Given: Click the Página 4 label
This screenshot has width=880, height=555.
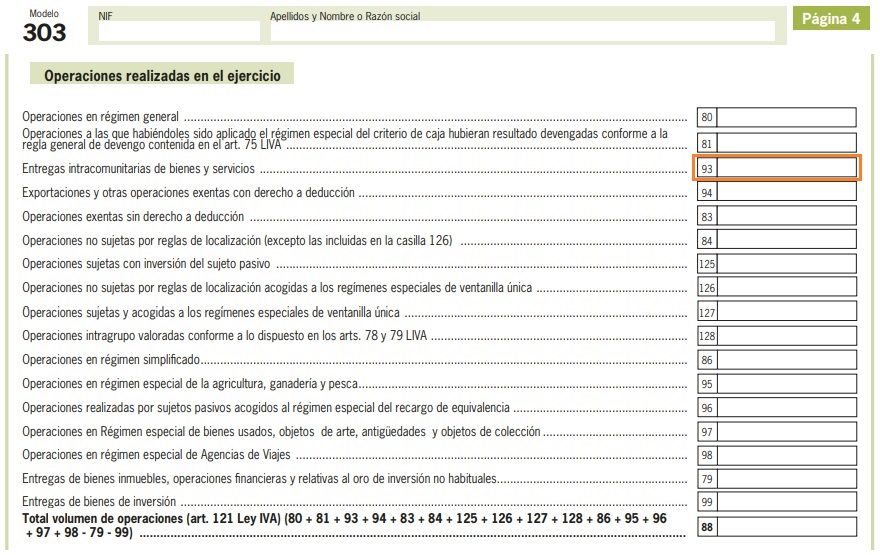Looking at the screenshot, I should (831, 19).
